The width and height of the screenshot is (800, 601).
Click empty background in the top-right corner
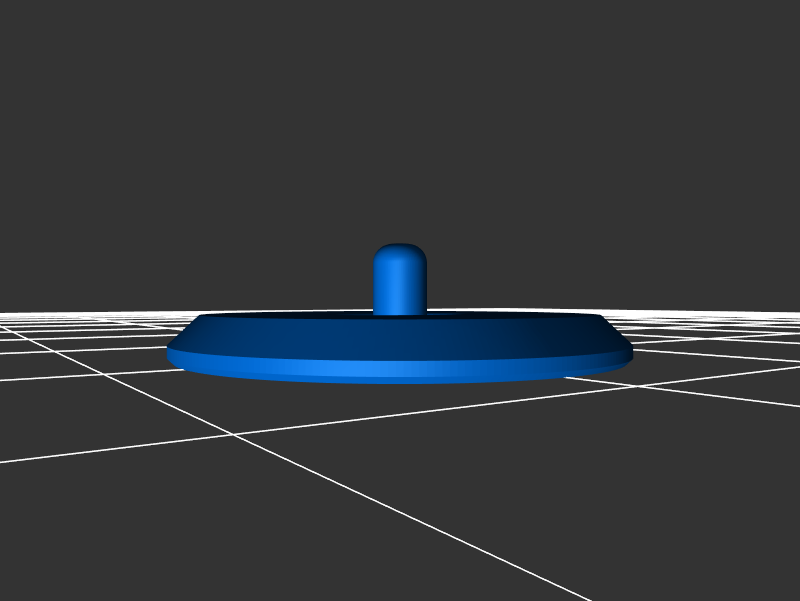(x=750, y=50)
